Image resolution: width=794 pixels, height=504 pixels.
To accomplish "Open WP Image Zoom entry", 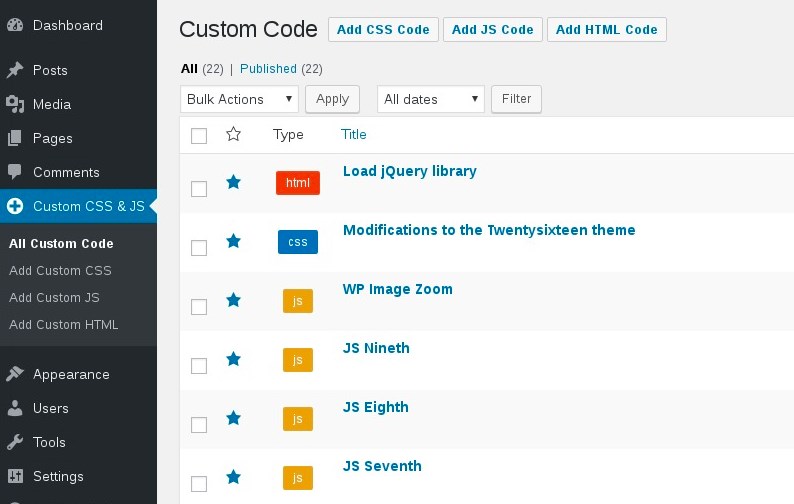I will pos(398,289).
